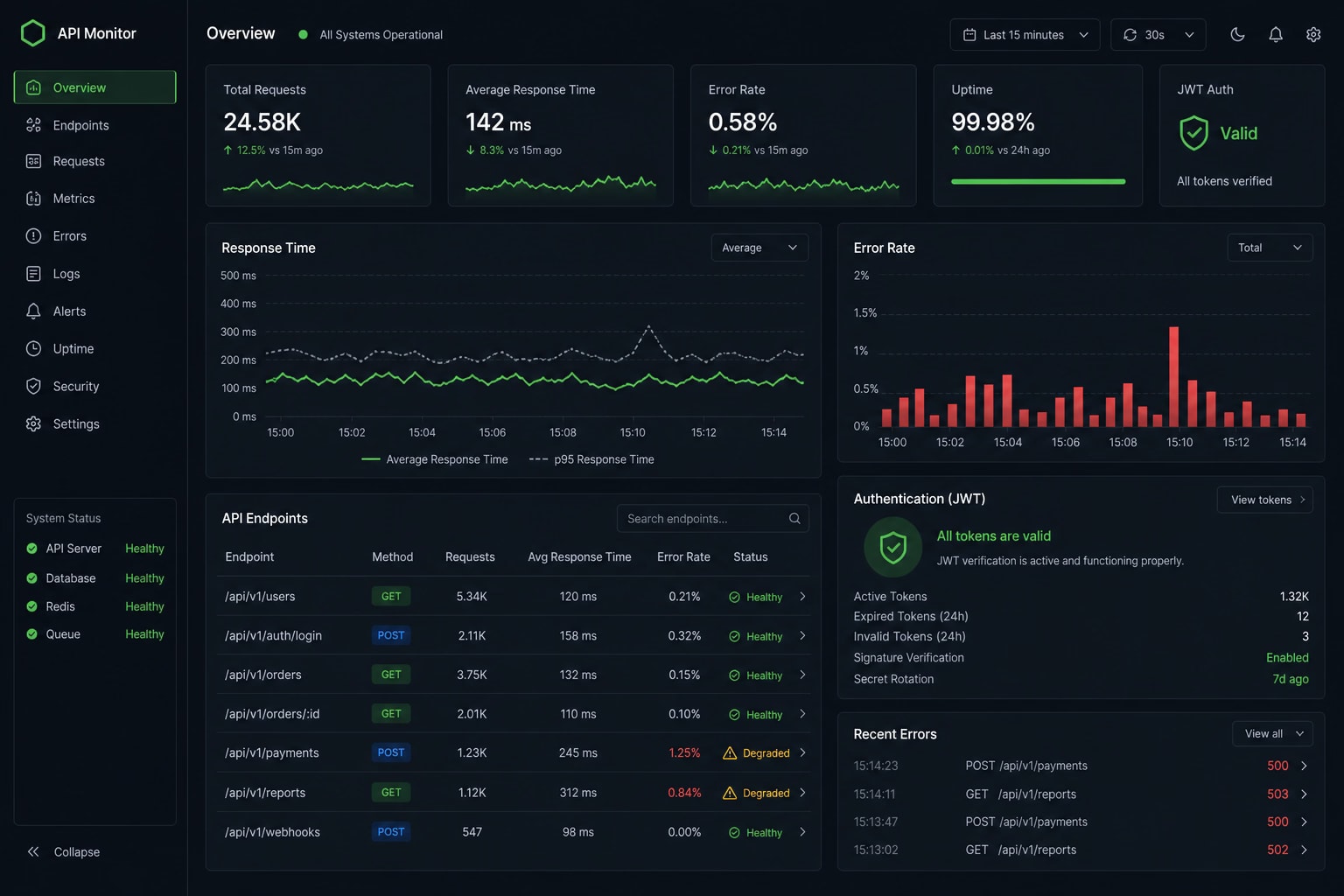Screen dimensions: 1344x896
Task: Open View all dropdown in Recent Errors
Action: point(1273,733)
